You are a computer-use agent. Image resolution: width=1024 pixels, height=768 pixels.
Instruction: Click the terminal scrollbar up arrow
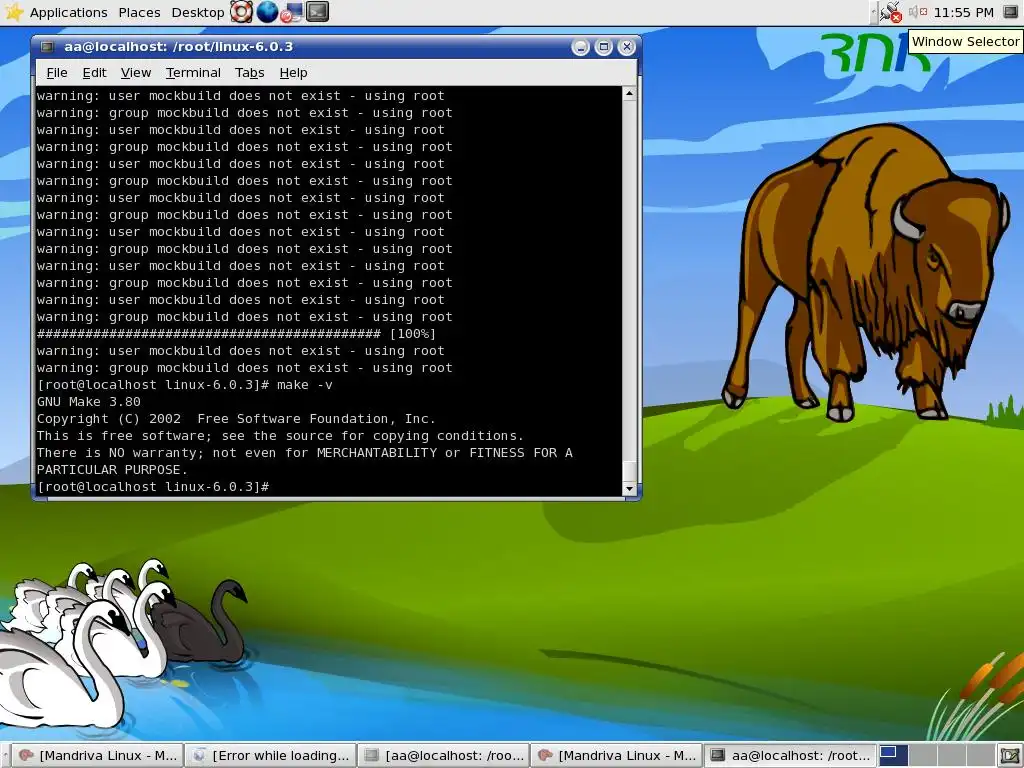pyautogui.click(x=630, y=93)
